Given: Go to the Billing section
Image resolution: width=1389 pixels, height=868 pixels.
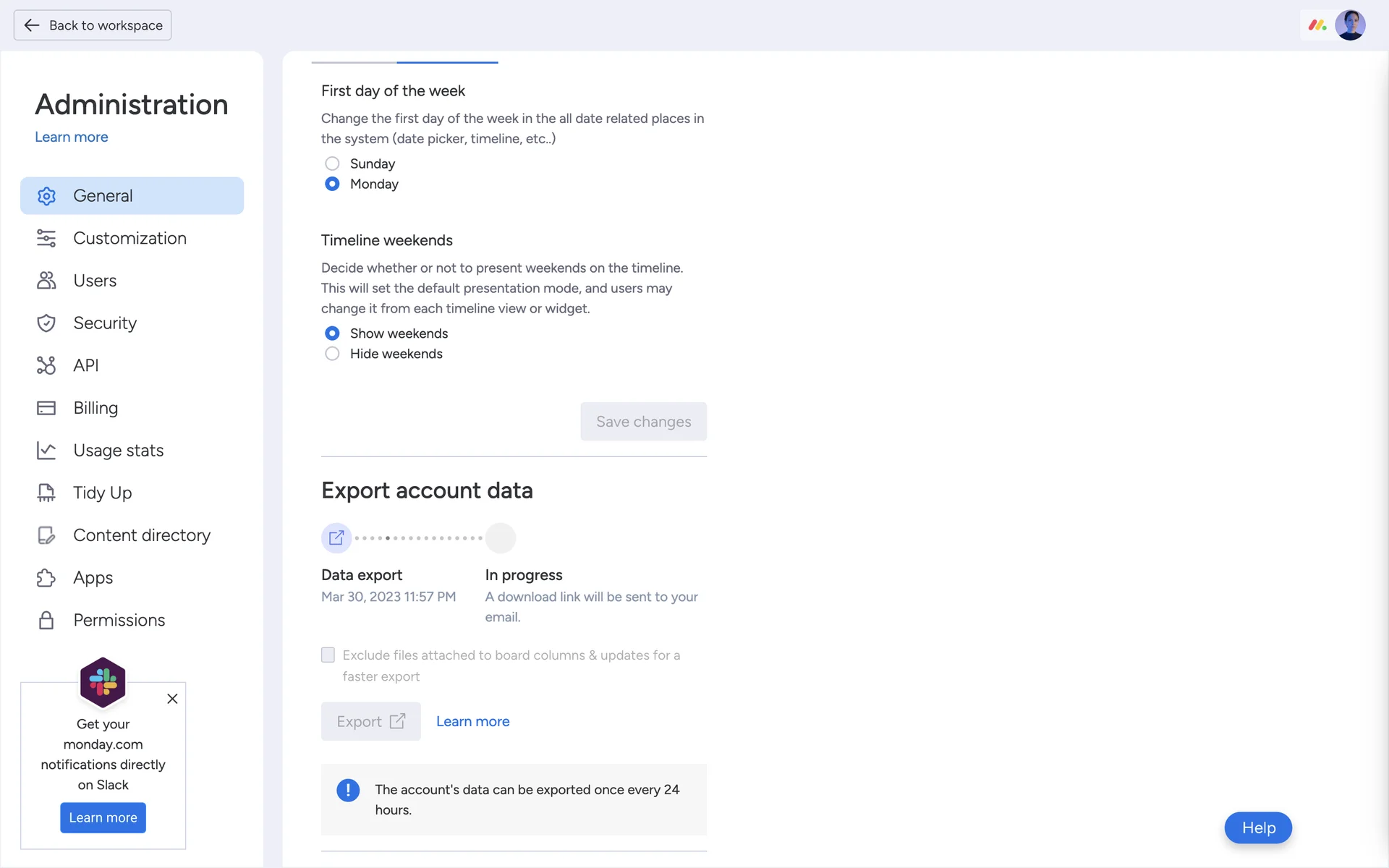Looking at the screenshot, I should 95,408.
